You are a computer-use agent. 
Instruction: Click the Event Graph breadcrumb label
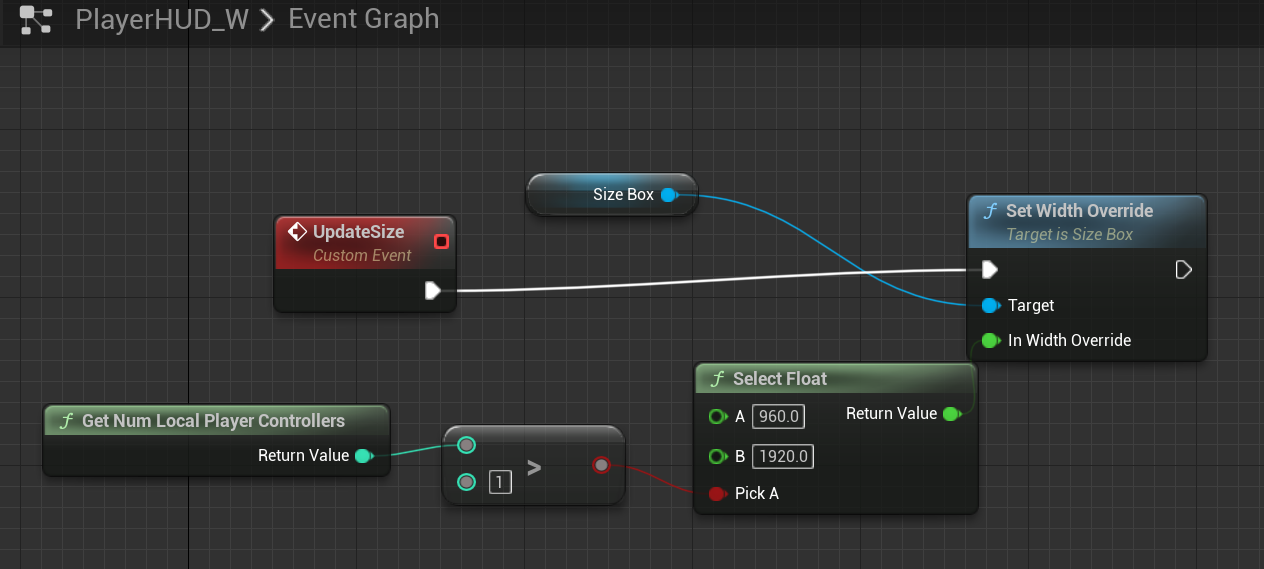coord(364,19)
